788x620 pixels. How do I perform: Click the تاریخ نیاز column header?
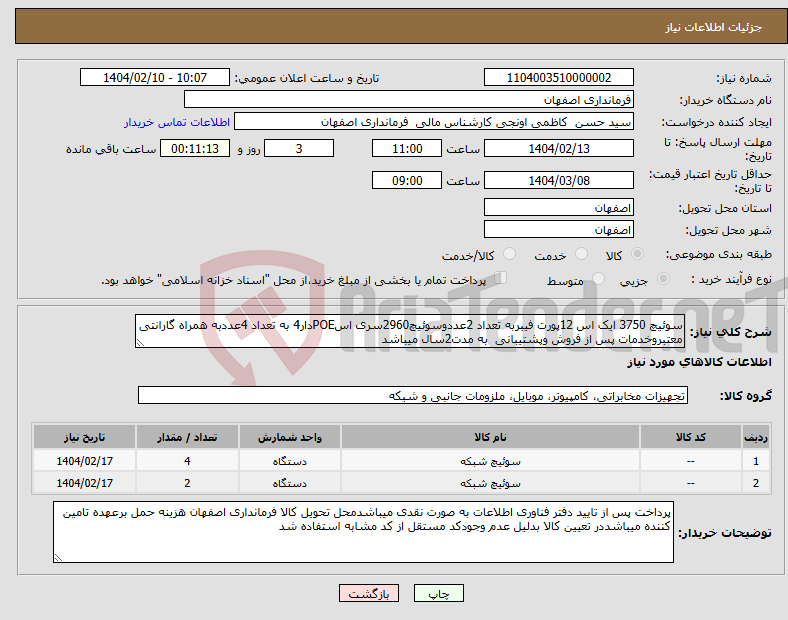pos(84,437)
